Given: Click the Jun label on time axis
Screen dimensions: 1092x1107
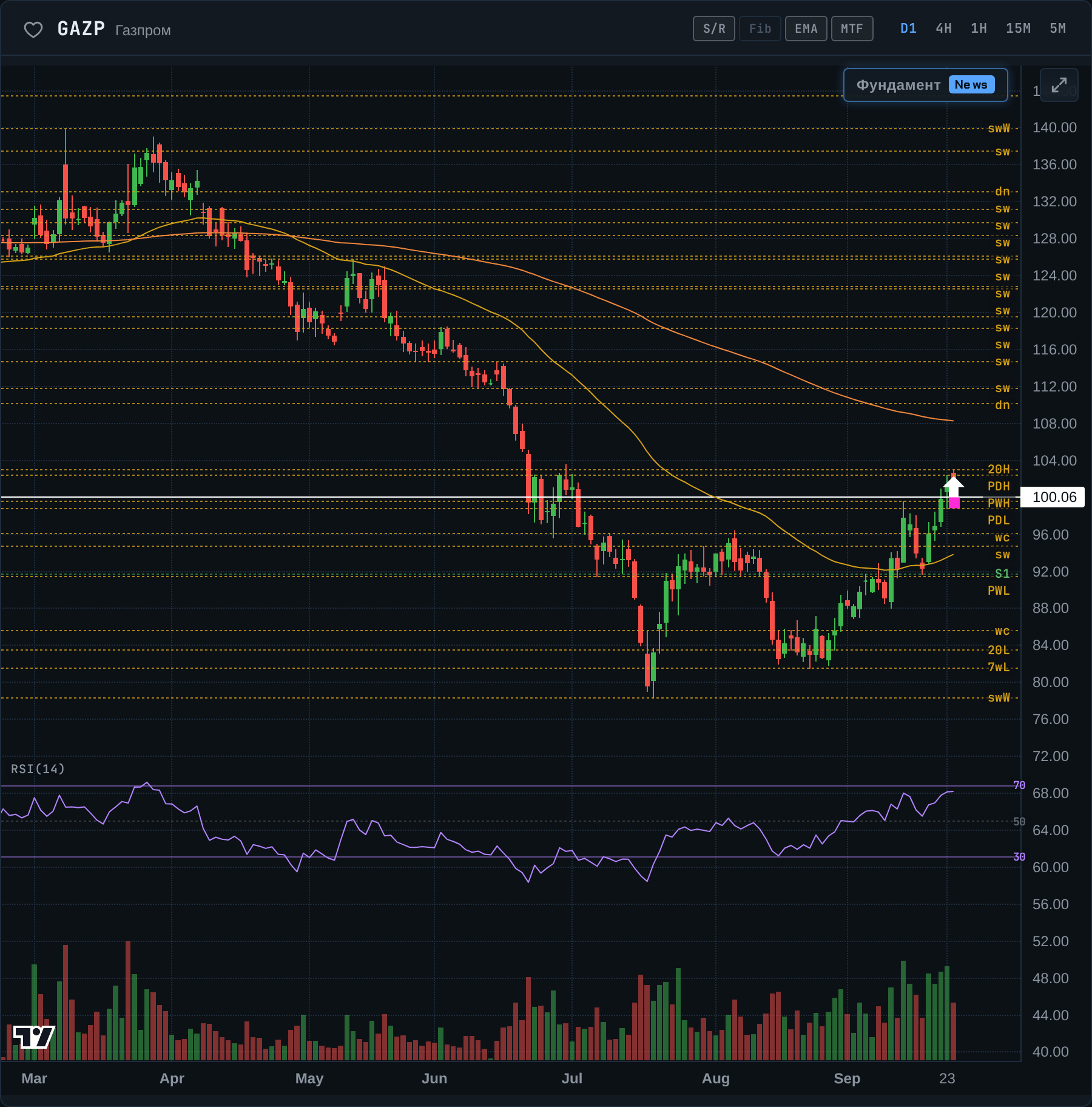Looking at the screenshot, I should point(434,1078).
